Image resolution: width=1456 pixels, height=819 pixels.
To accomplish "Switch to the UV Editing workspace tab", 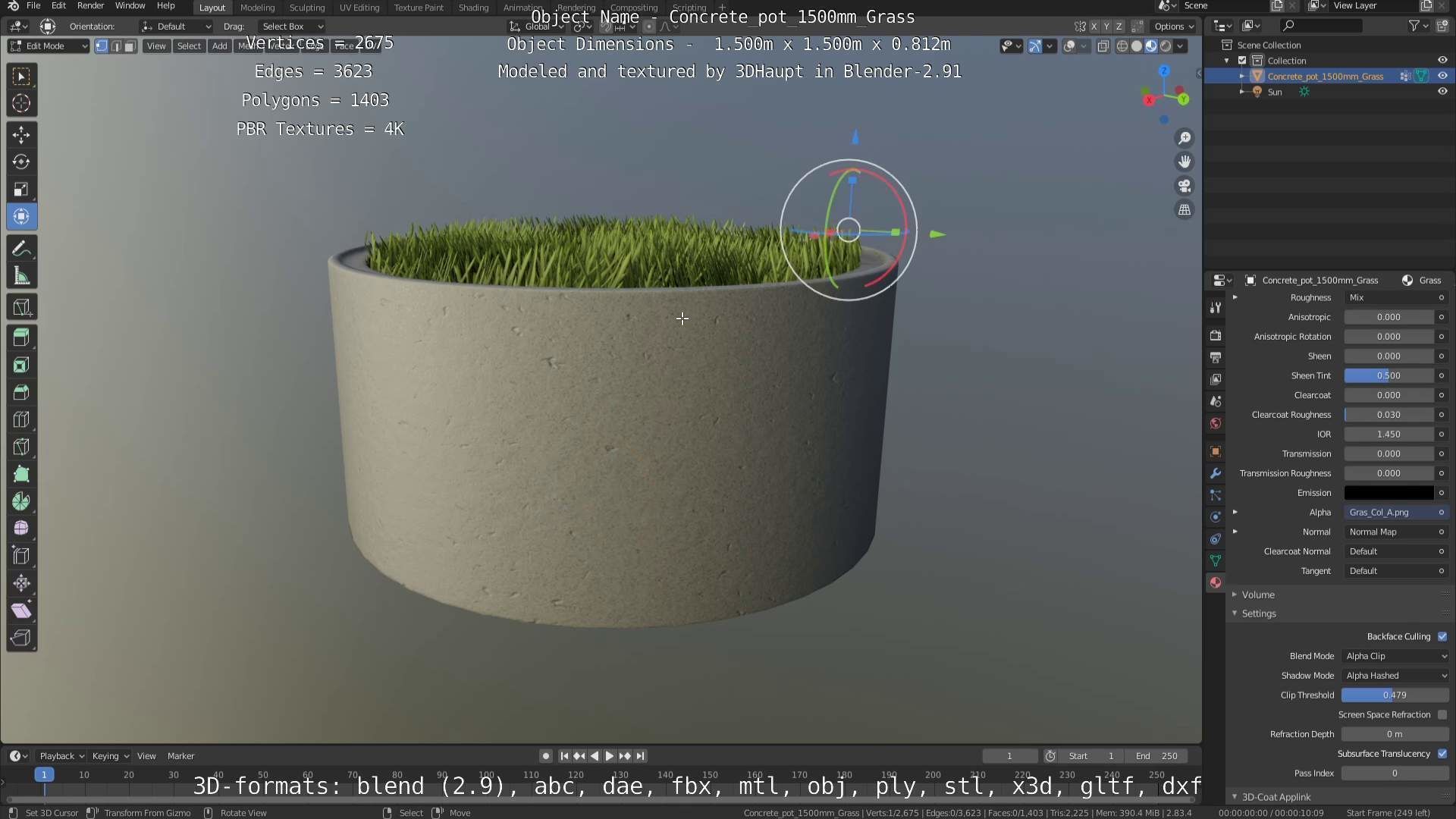I will (359, 8).
